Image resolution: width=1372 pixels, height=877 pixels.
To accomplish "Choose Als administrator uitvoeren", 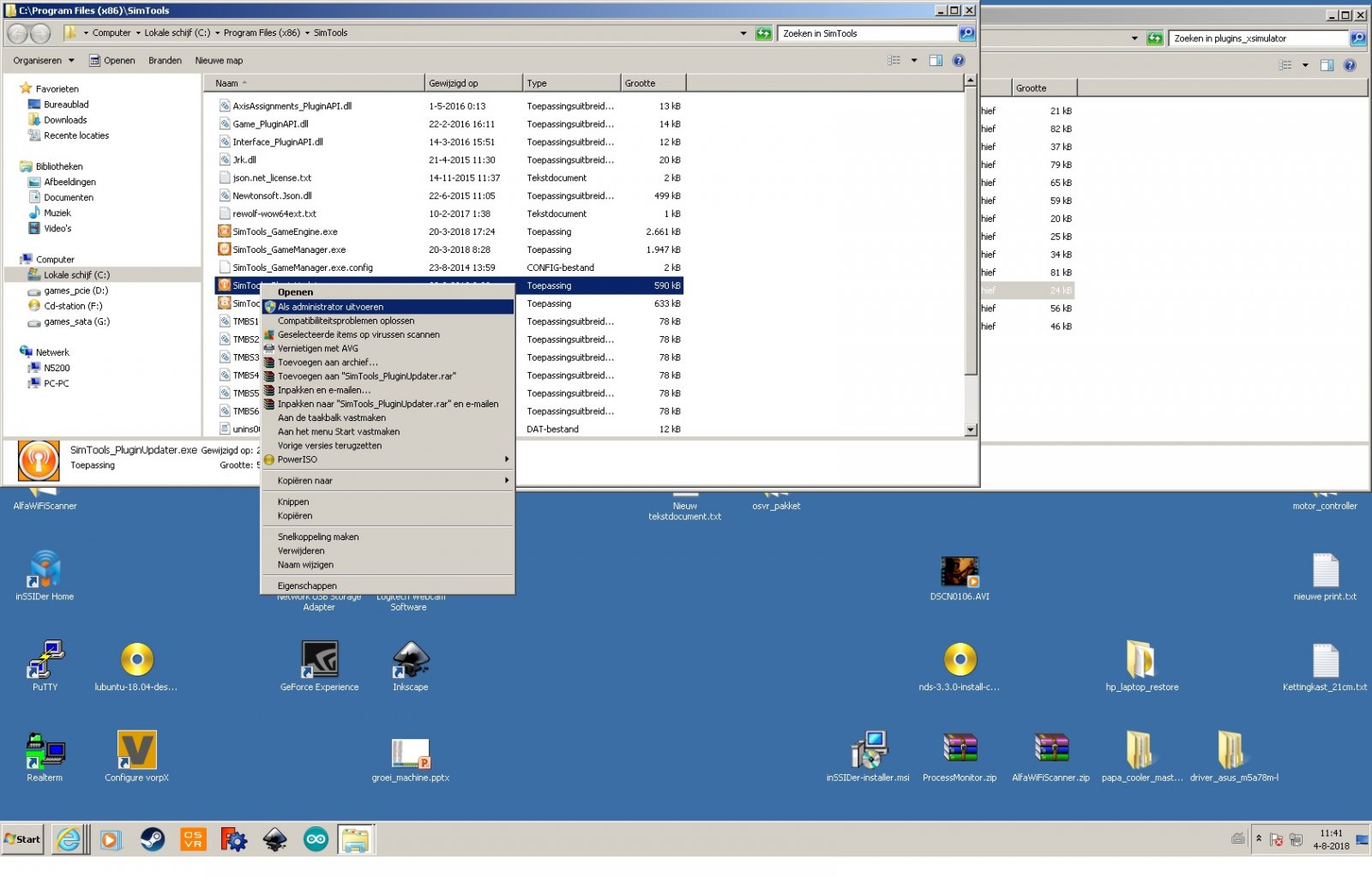I will point(388,307).
